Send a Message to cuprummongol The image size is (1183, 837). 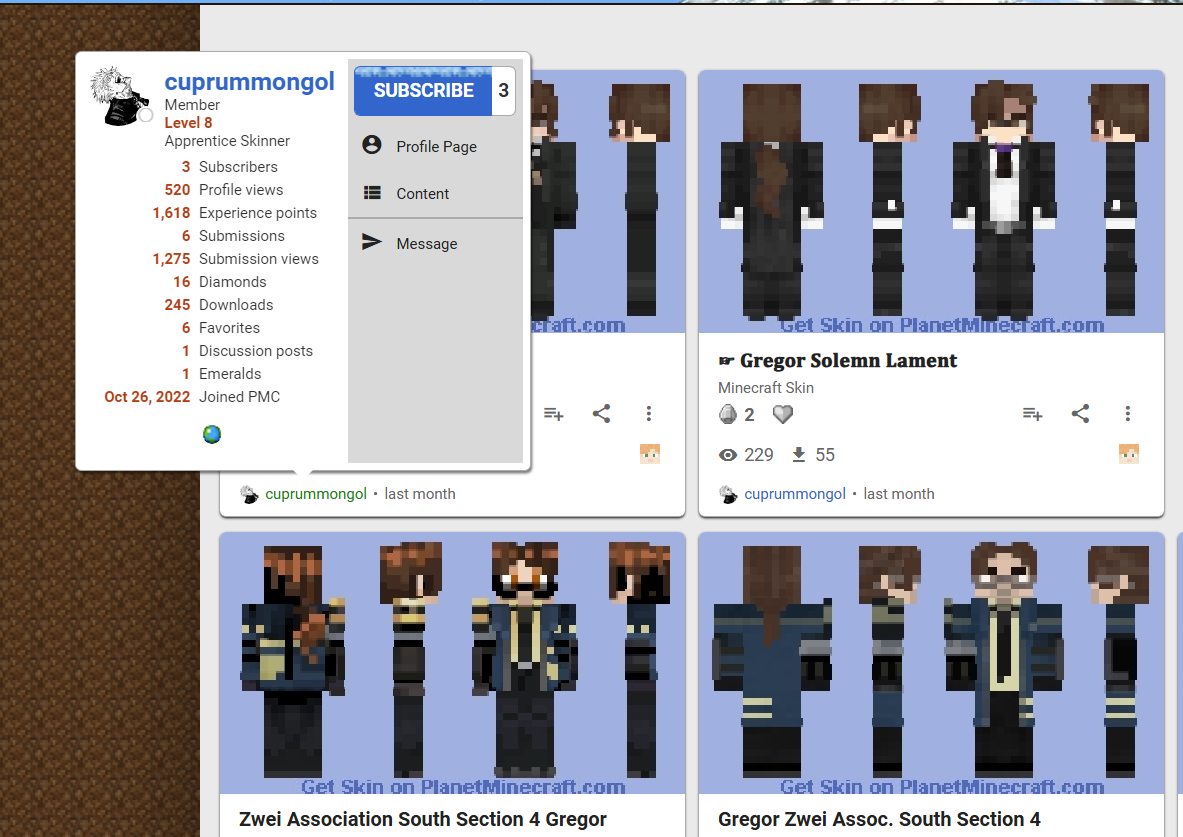tap(435, 243)
